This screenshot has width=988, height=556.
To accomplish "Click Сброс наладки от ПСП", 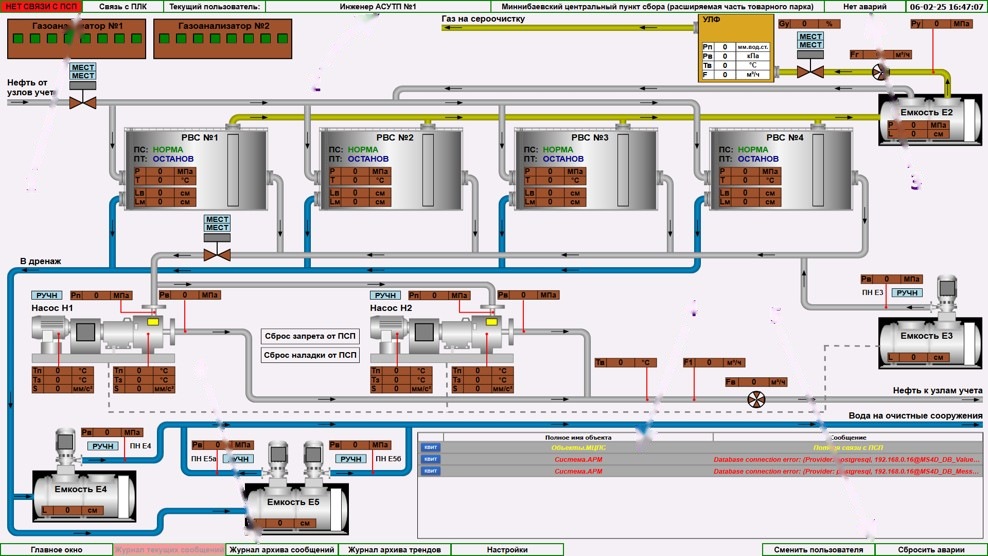I will click(310, 355).
